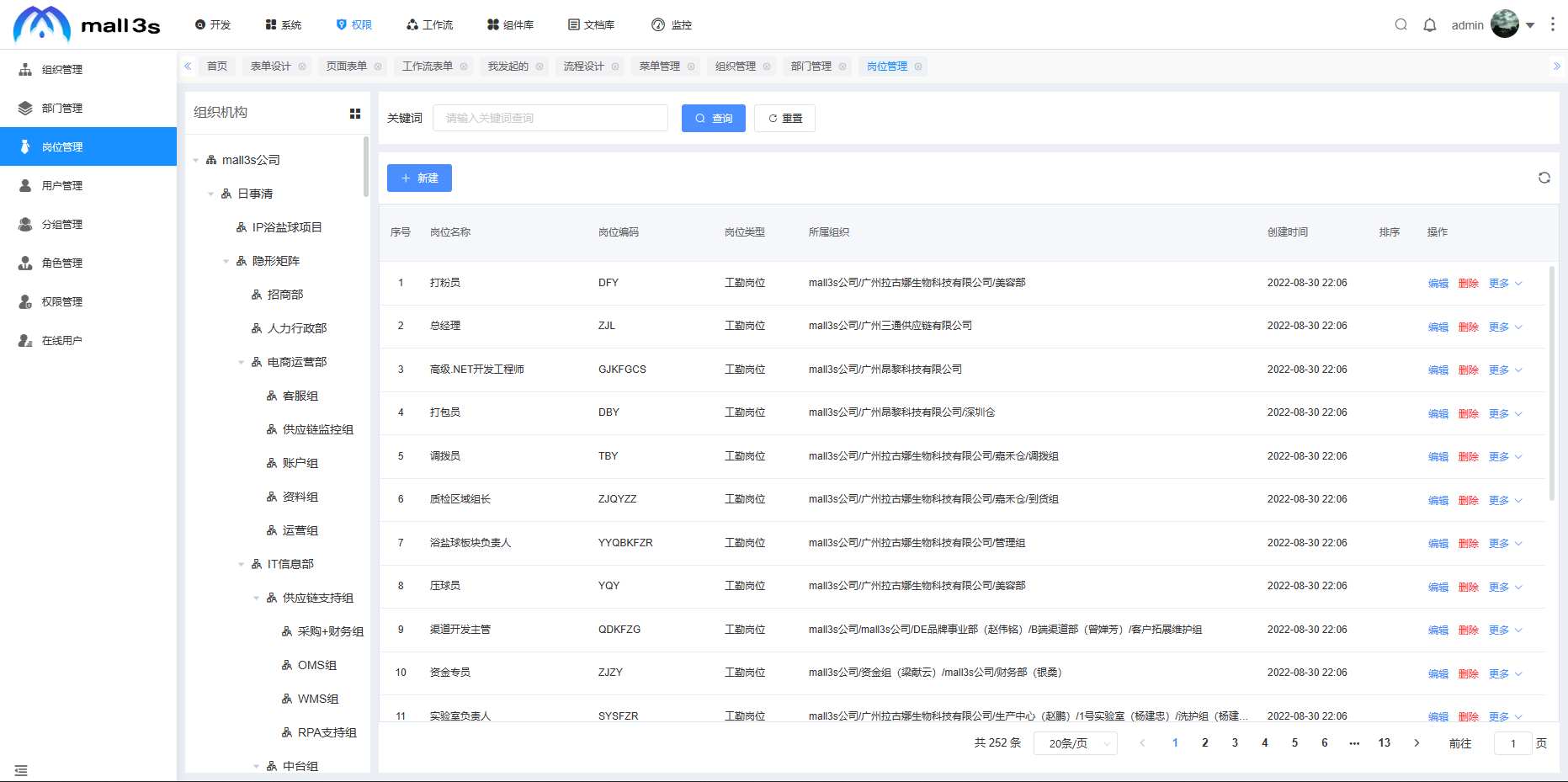Click the organization tree scrollbar
The image size is (1568, 782).
point(366,167)
